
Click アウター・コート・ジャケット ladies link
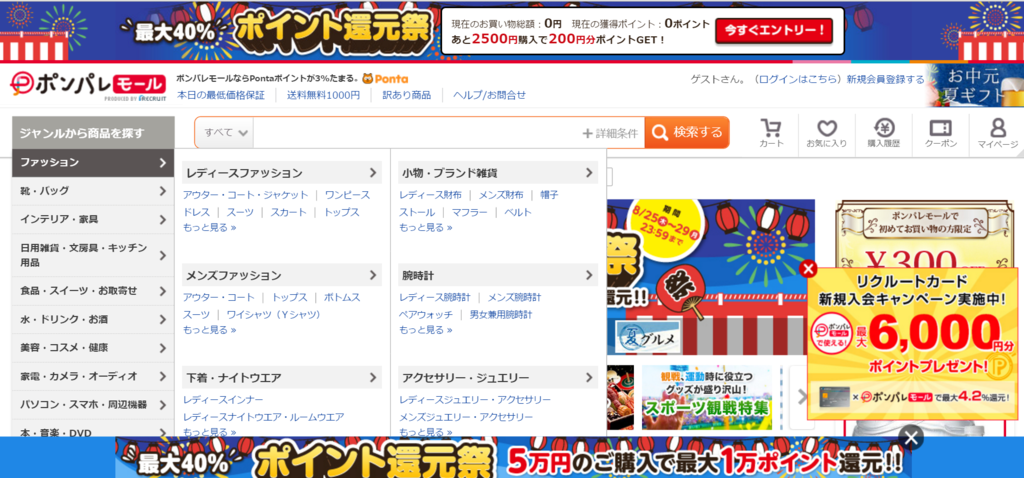[x=246, y=195]
